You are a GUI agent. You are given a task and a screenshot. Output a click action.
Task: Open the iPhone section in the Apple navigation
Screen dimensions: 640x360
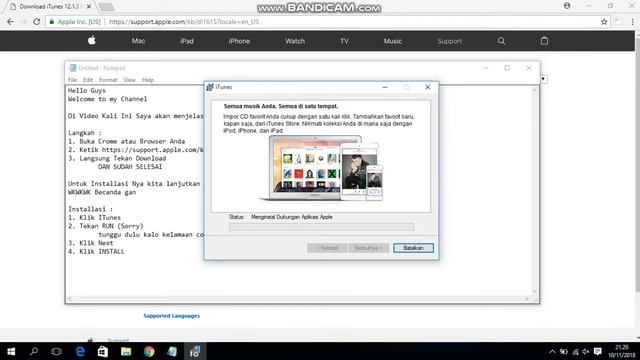239,41
